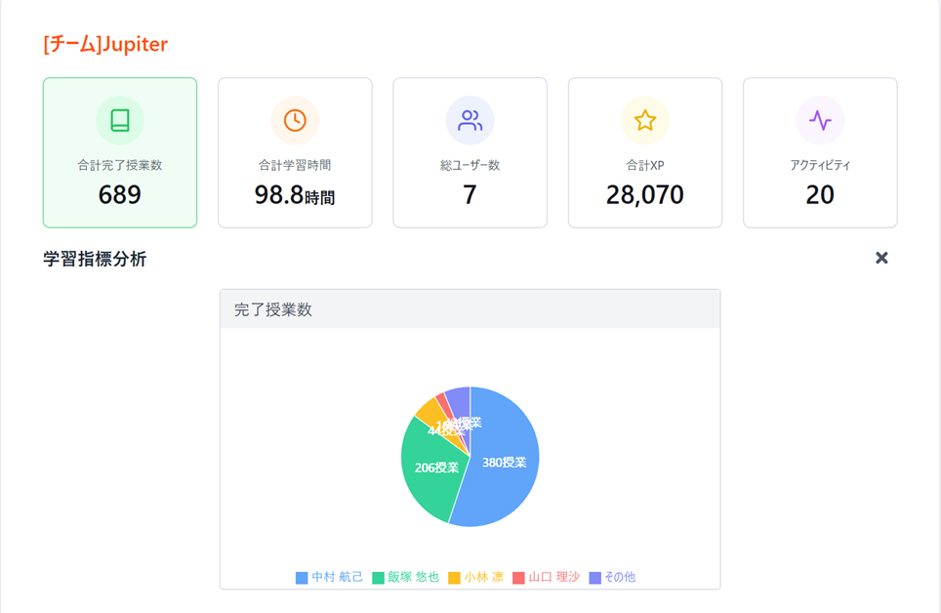
Task: Toggle purple legend swatch for その他
Action: [595, 578]
